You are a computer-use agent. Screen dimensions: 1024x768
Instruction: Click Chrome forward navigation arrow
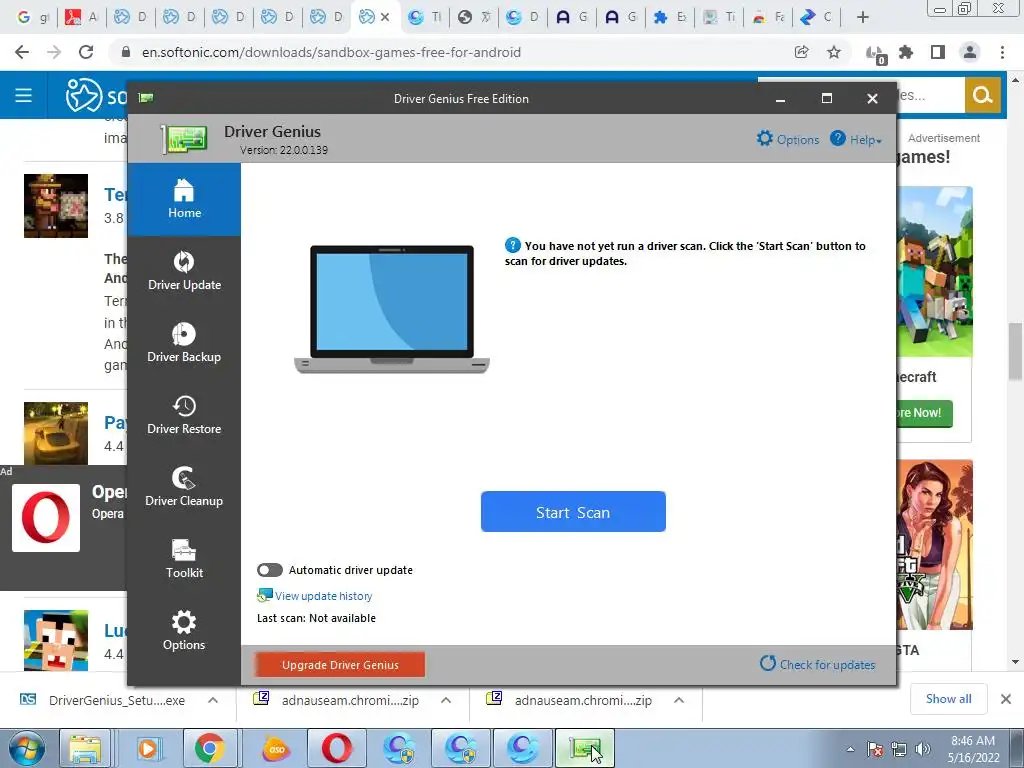(x=54, y=52)
